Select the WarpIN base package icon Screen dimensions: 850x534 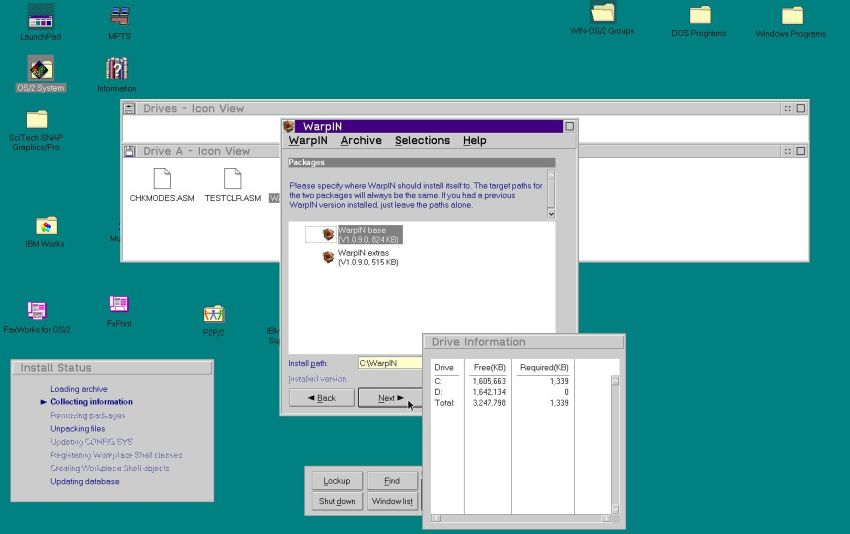tap(328, 234)
